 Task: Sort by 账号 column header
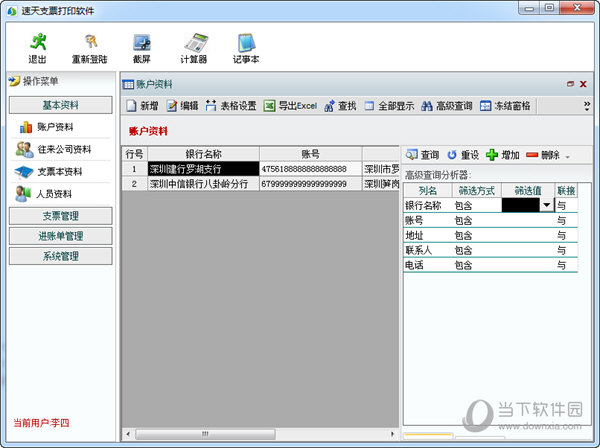point(310,154)
